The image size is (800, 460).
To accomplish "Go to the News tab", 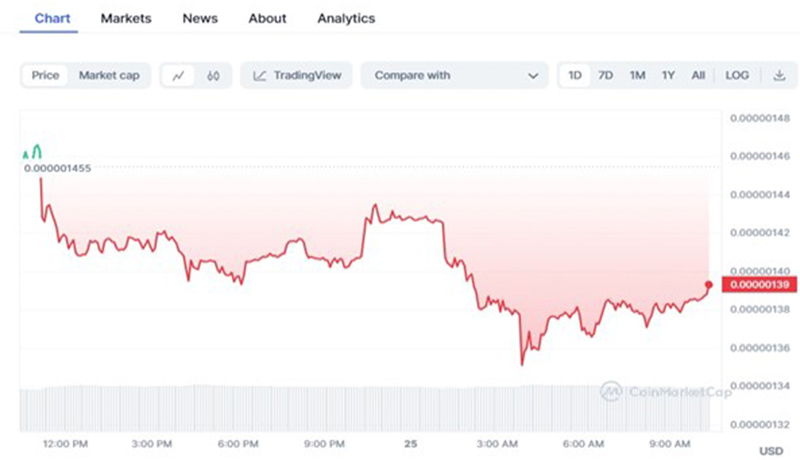I will point(199,18).
